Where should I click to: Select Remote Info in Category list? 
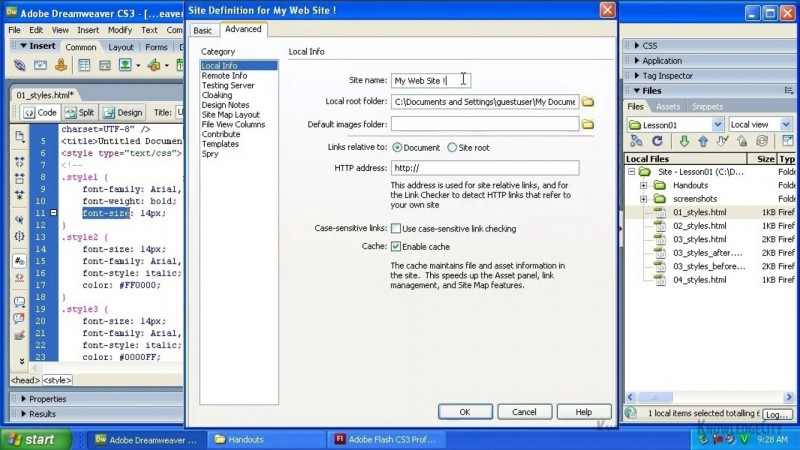coord(224,76)
